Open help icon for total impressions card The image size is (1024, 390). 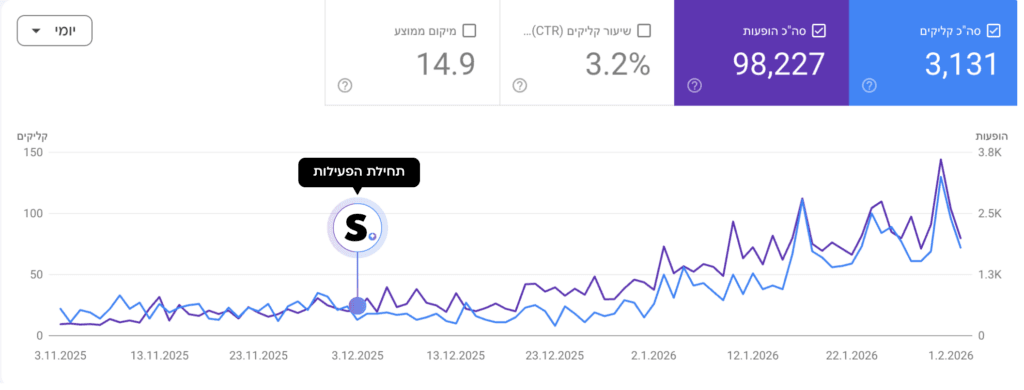(694, 86)
